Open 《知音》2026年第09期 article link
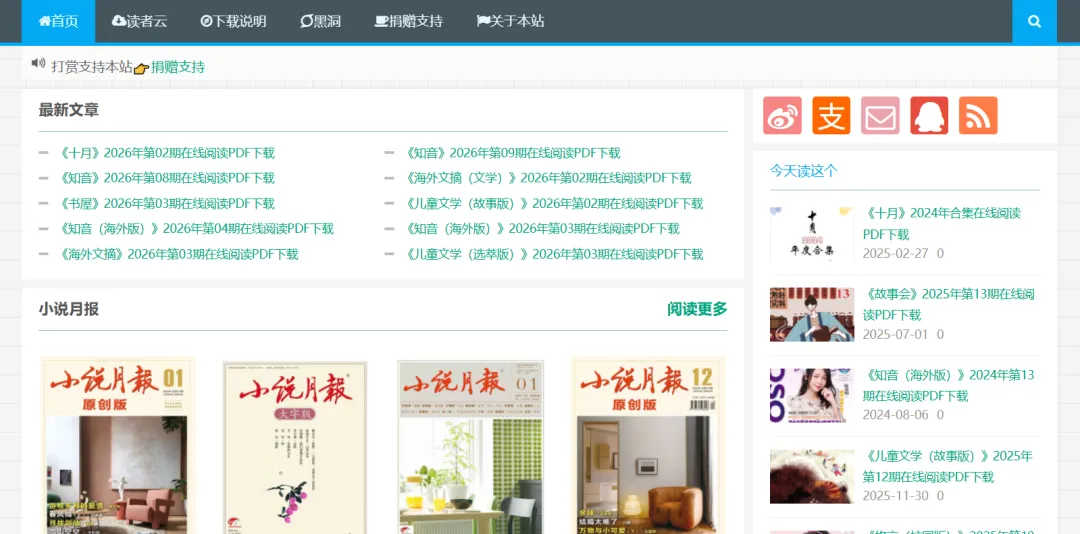Screen dimensions: 1080x534 (512, 153)
